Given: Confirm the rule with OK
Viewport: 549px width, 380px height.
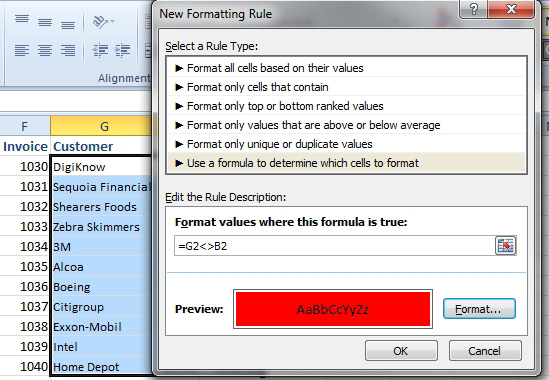Looking at the screenshot, I should pos(401,351).
